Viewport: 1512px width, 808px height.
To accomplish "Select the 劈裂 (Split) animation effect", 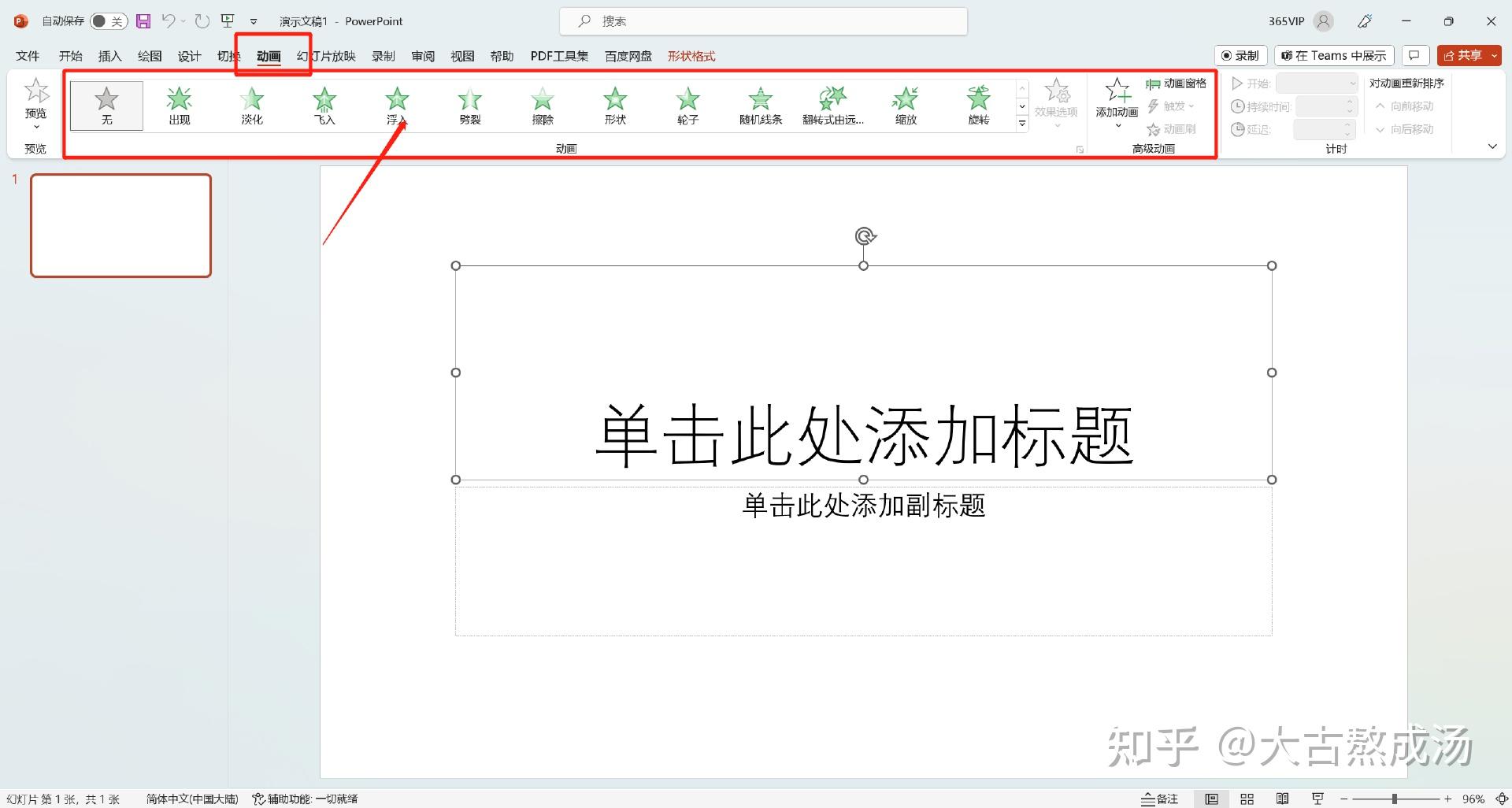I will click(469, 105).
